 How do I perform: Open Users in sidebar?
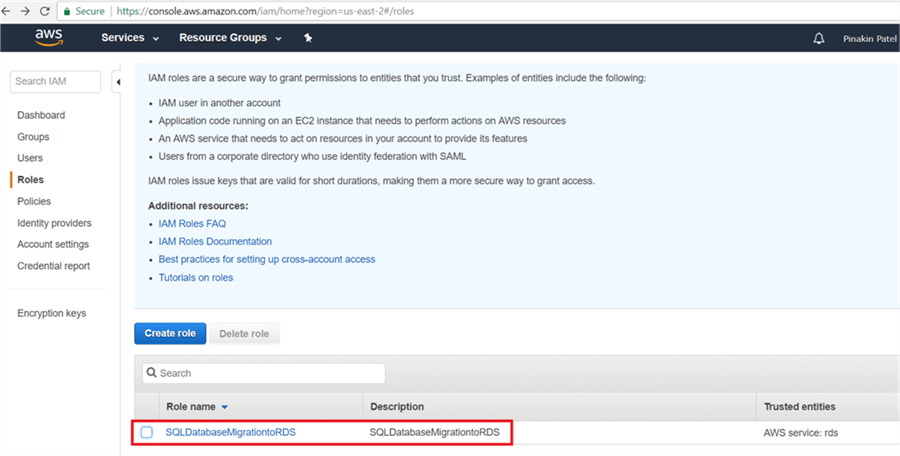pos(30,158)
